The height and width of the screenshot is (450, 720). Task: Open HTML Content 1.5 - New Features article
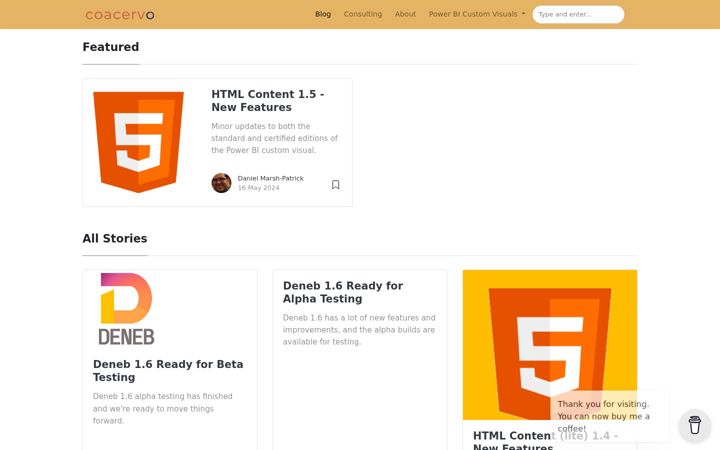[268, 101]
